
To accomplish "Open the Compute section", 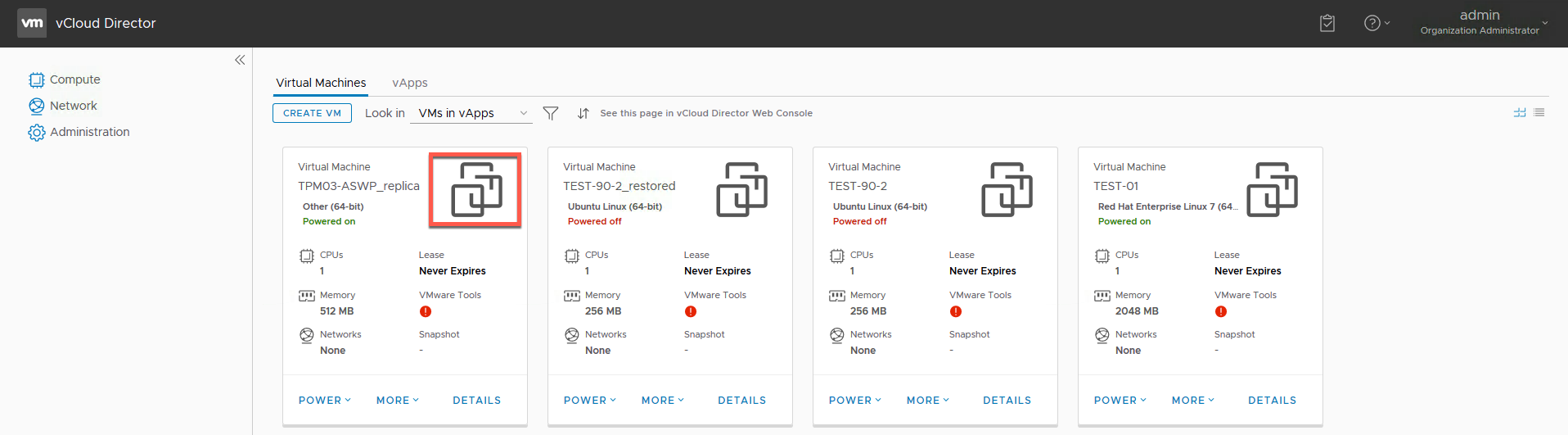I will 74,79.
